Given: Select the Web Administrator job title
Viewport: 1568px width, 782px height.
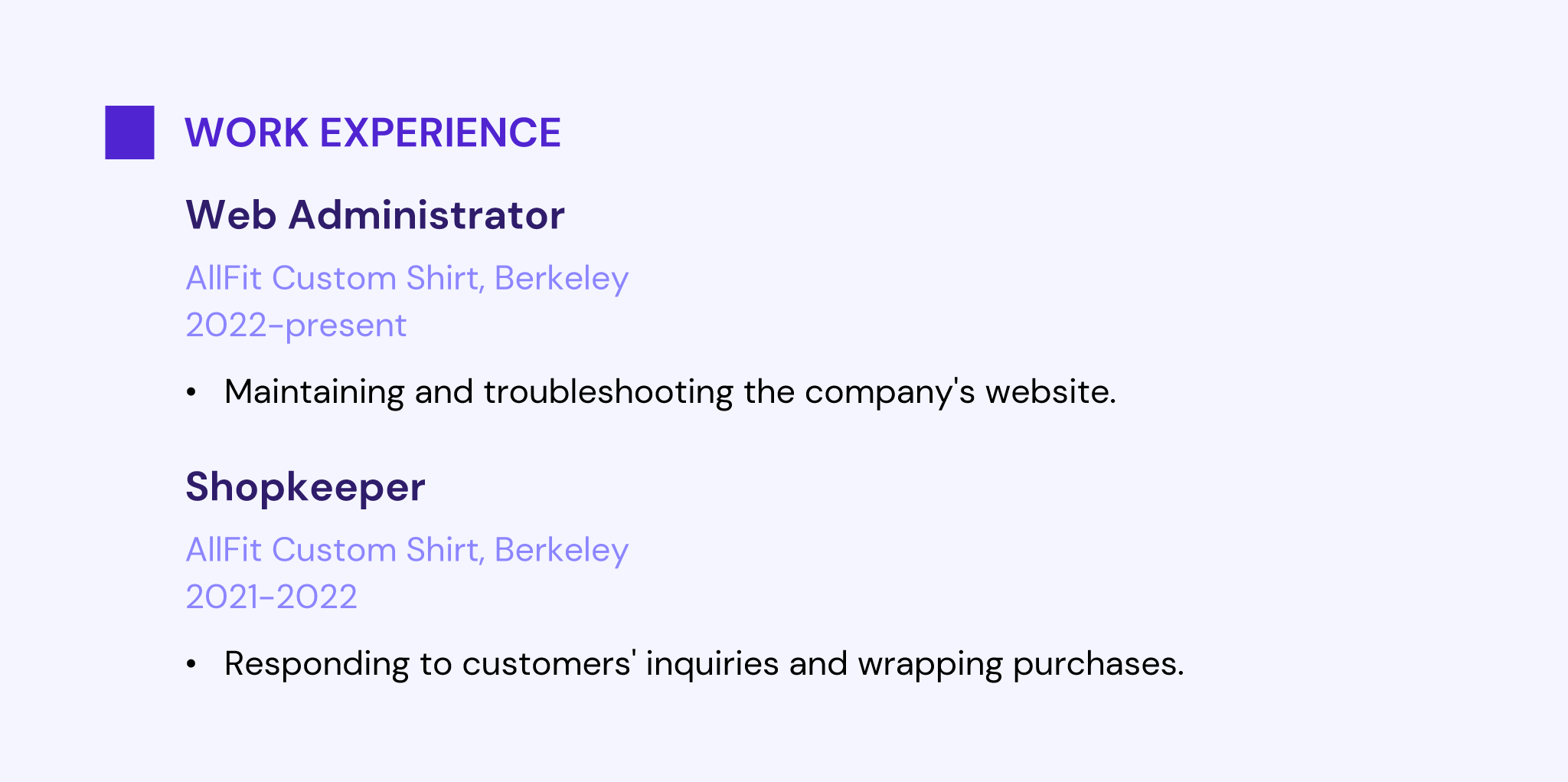Looking at the screenshot, I should point(375,215).
